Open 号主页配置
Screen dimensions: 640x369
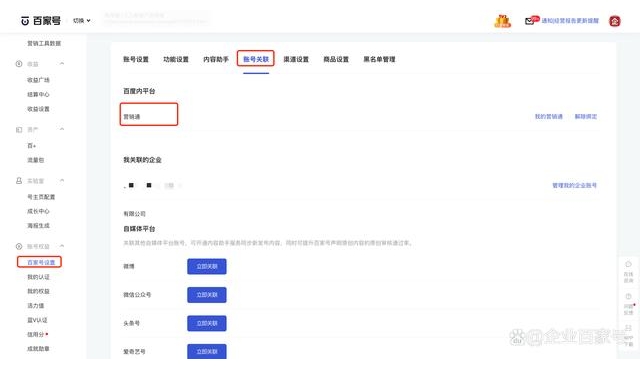tap(41, 197)
